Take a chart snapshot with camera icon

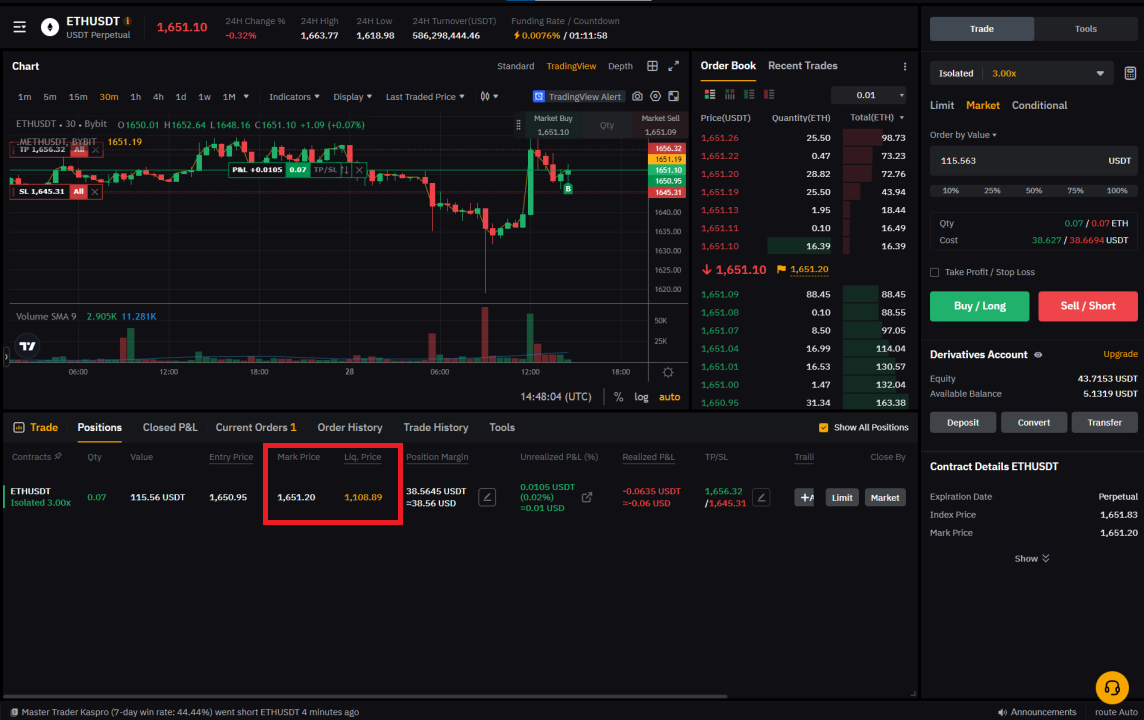coord(637,96)
